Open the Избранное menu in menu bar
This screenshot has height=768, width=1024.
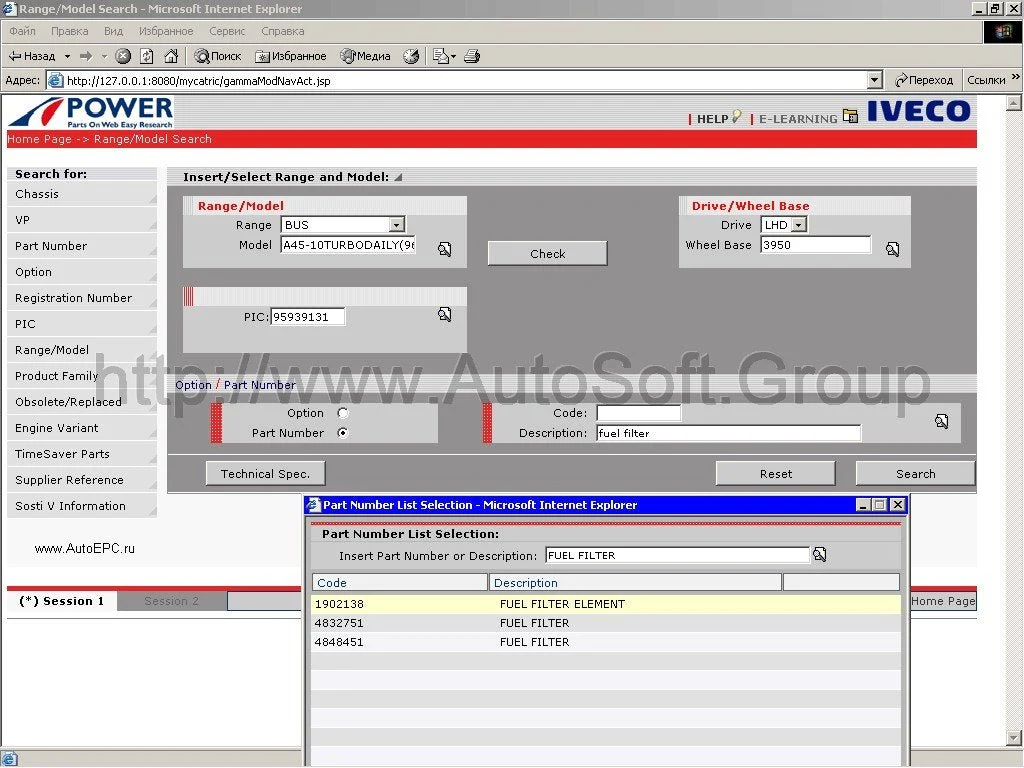[x=166, y=32]
